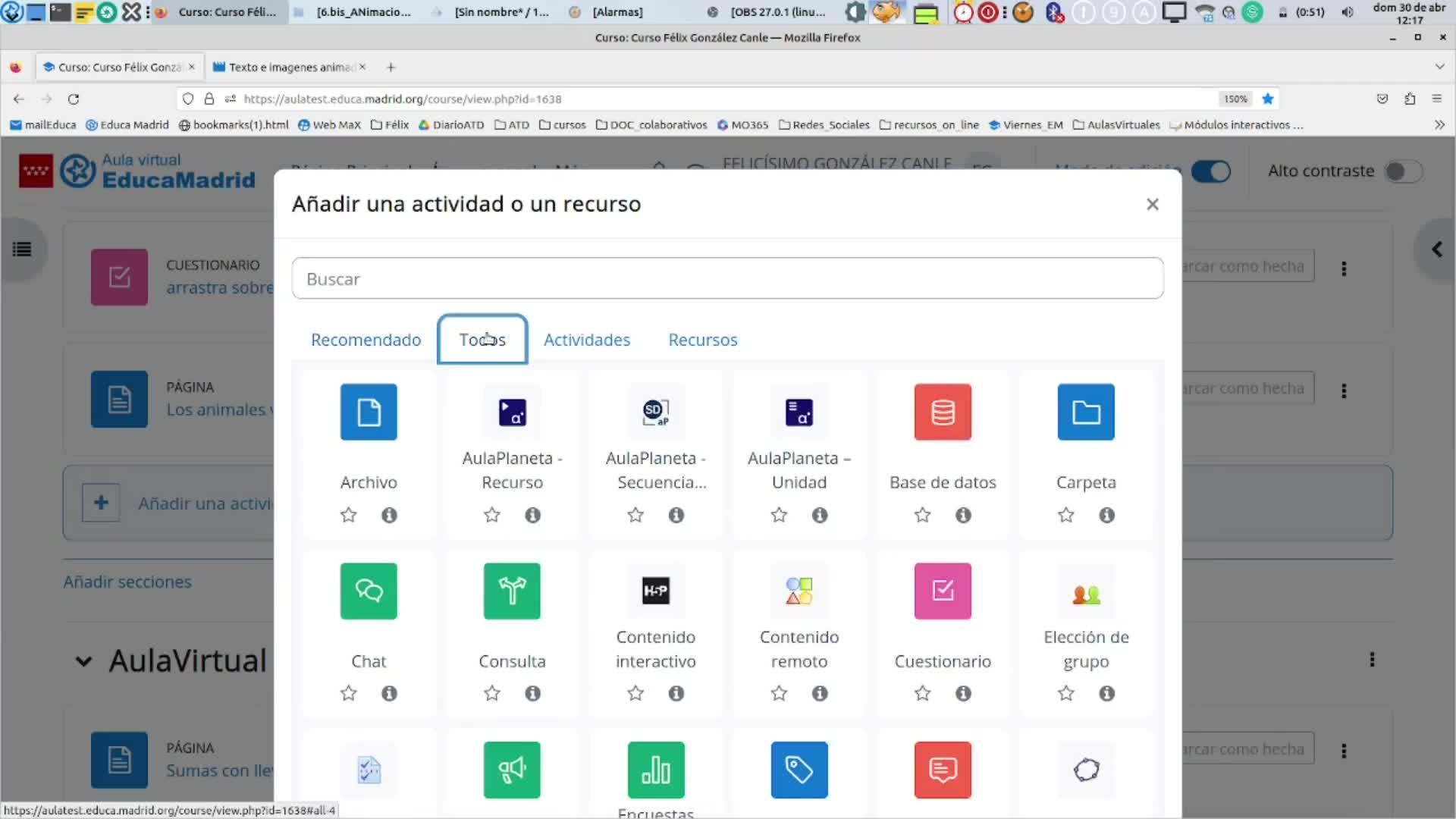The image size is (1456, 819).
Task: Expand hidden bookmarks toolbar overflow chevron
Action: pos(1439,125)
